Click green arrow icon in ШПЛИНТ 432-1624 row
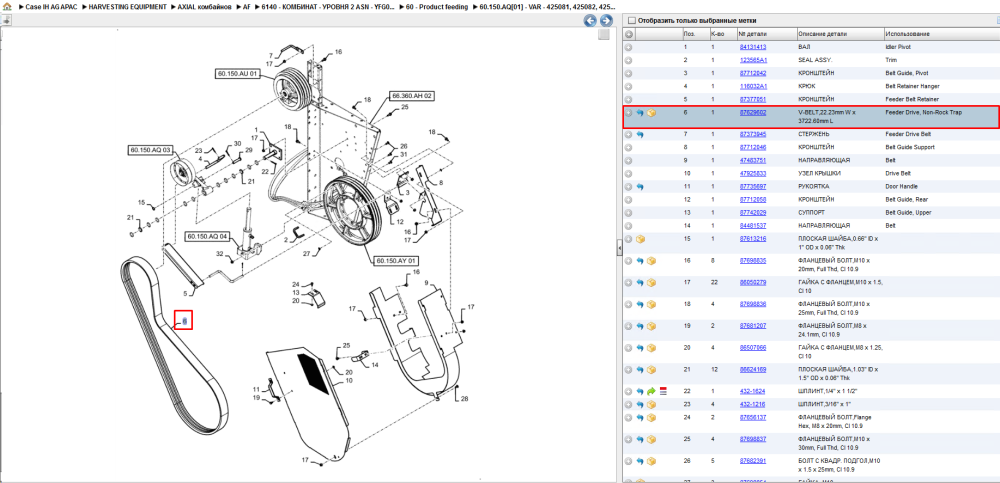This screenshot has height=483, width=1000. [x=651, y=391]
